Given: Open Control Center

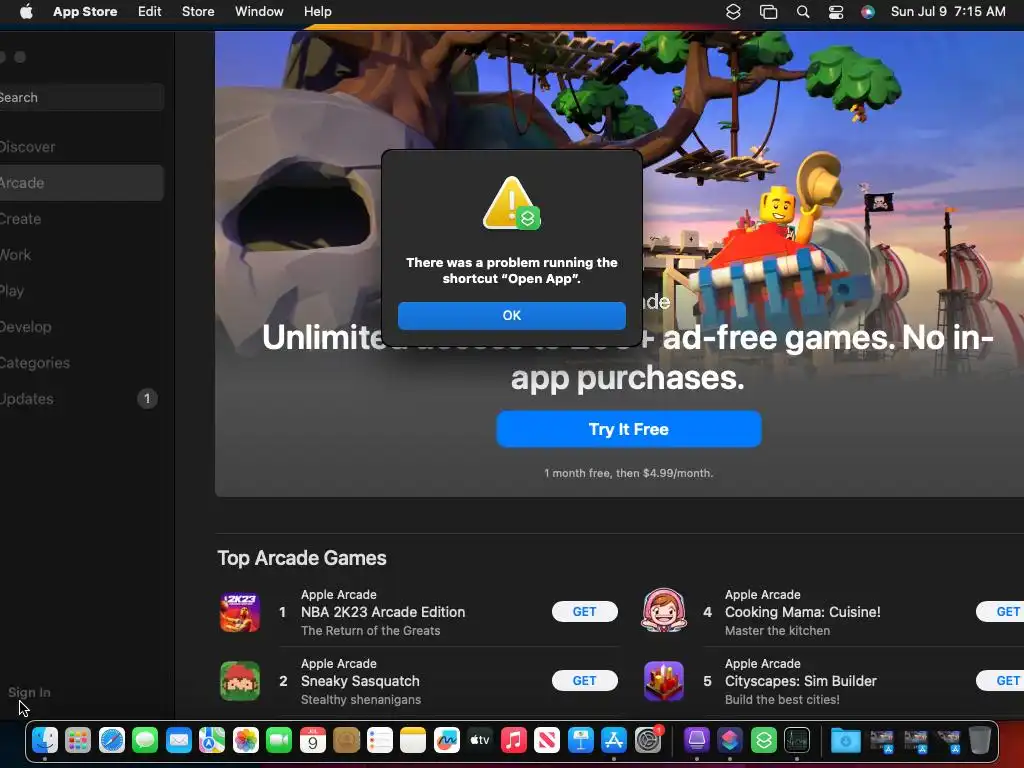Looking at the screenshot, I should click(x=836, y=12).
